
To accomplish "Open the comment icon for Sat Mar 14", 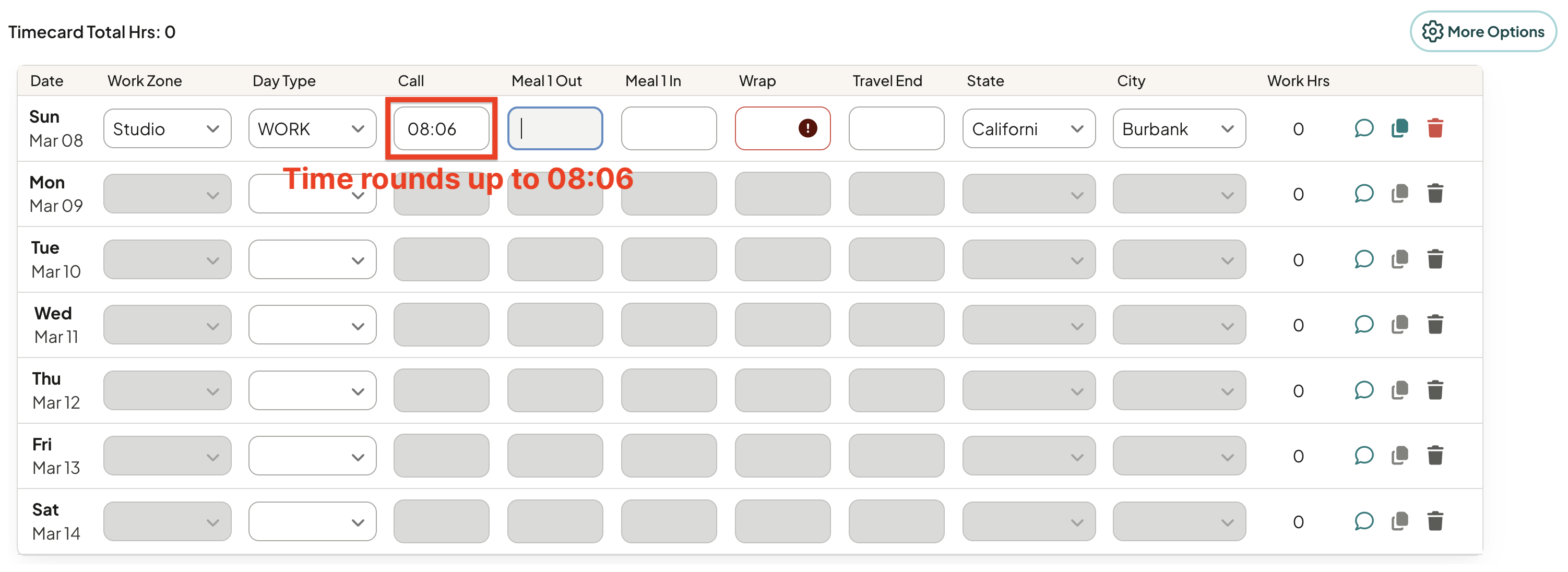I will coord(1363,521).
